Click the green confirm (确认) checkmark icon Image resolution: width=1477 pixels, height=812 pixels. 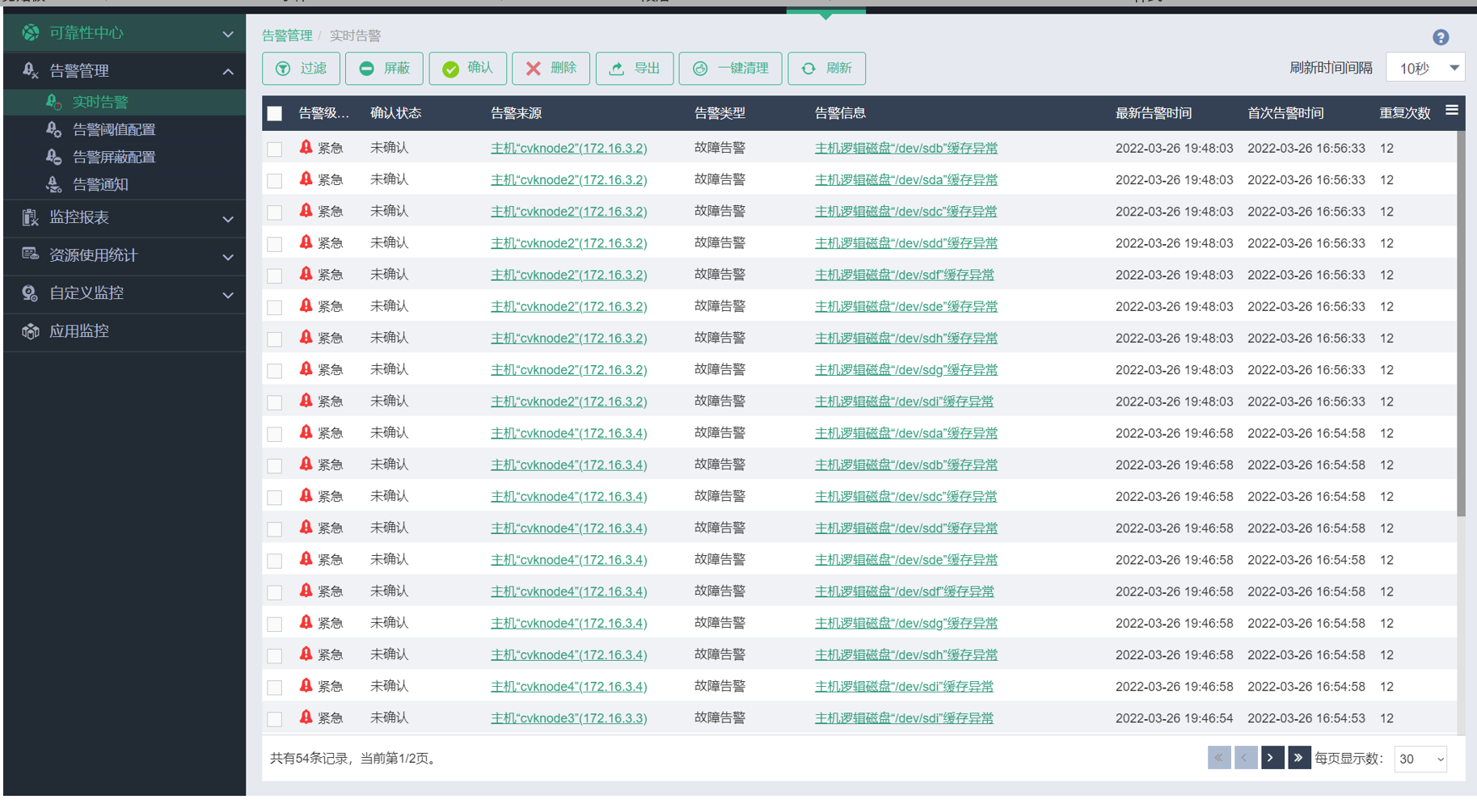tap(450, 69)
